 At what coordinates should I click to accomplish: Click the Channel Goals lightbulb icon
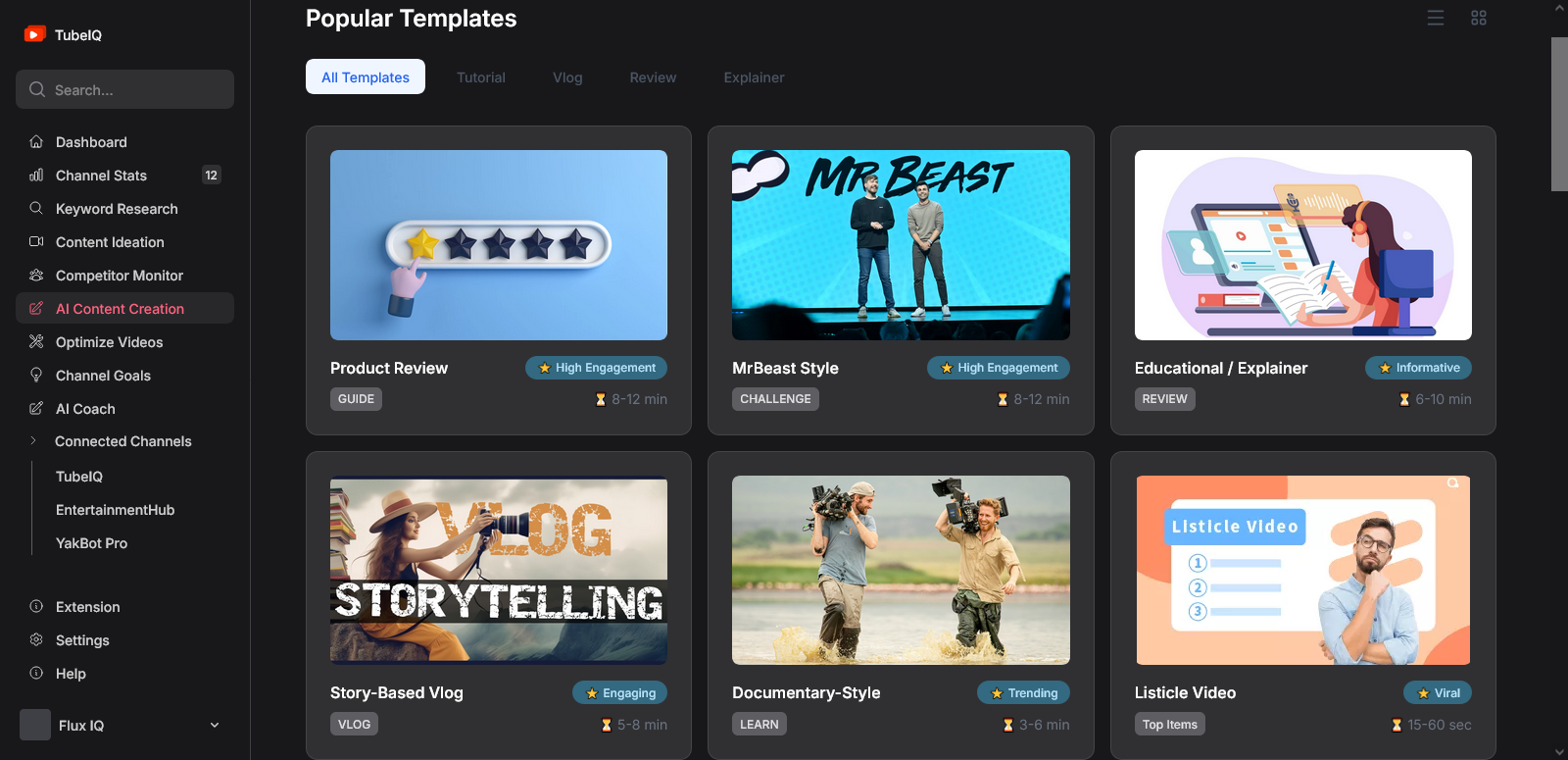pyautogui.click(x=36, y=375)
